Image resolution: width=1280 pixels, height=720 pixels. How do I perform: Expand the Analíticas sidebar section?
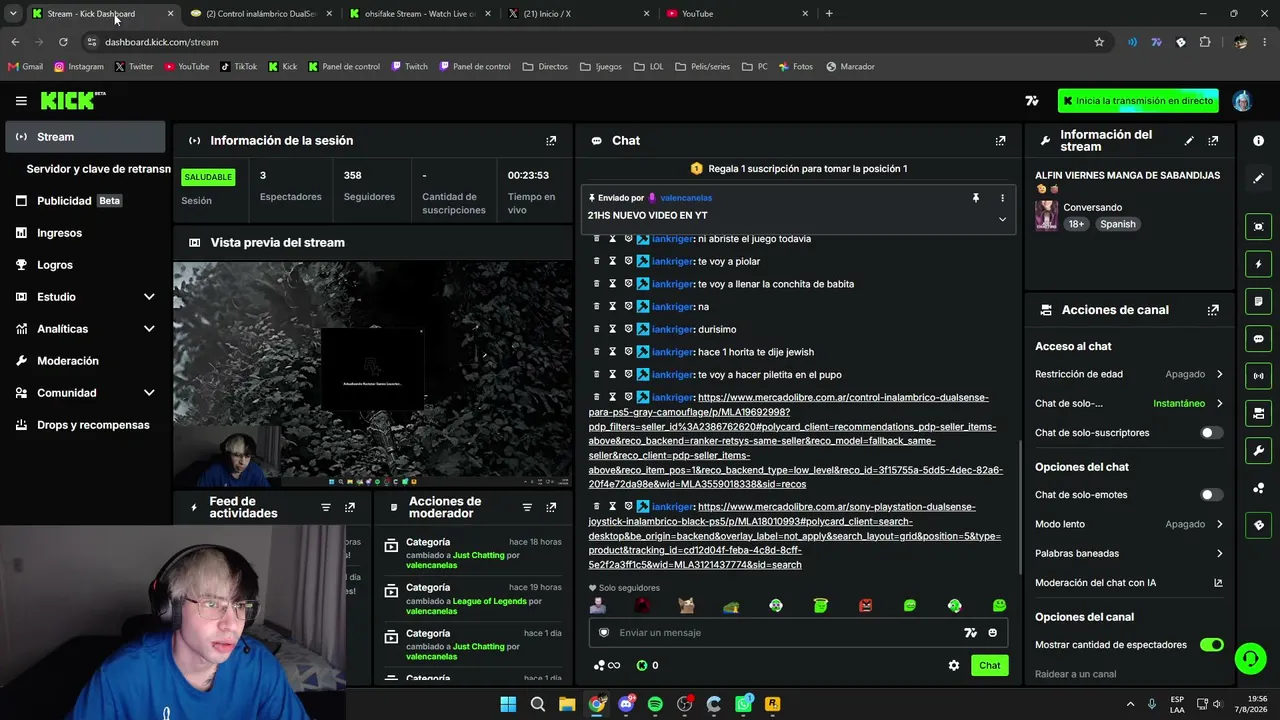(x=149, y=329)
